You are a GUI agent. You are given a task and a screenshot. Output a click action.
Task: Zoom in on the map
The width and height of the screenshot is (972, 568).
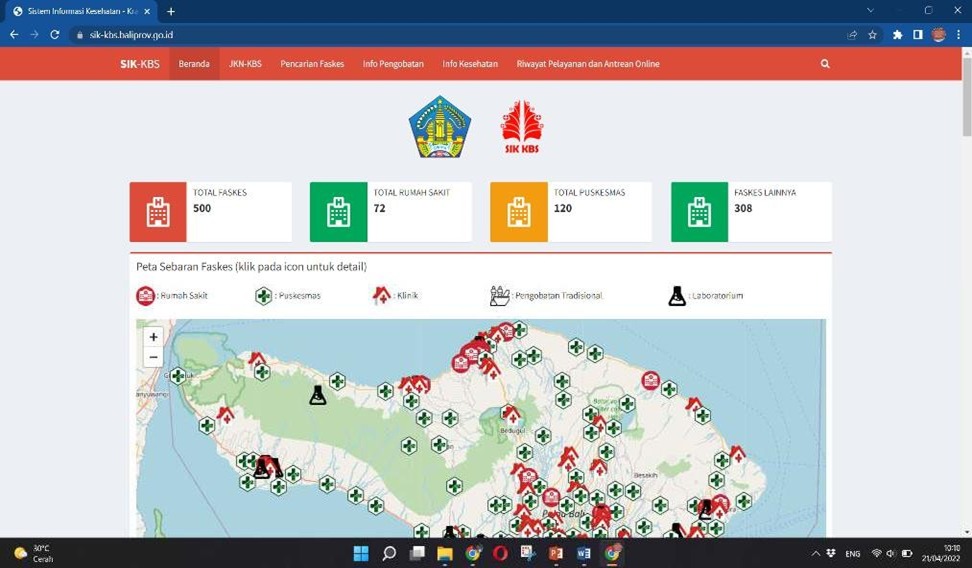click(153, 337)
